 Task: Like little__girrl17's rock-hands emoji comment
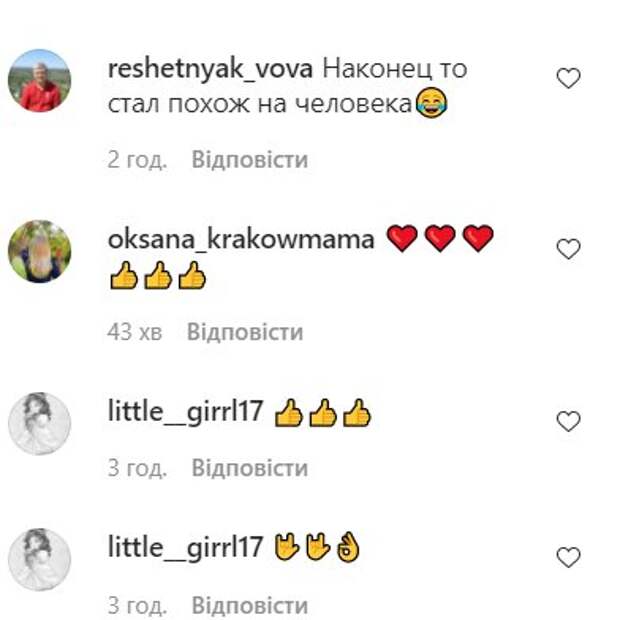click(568, 557)
